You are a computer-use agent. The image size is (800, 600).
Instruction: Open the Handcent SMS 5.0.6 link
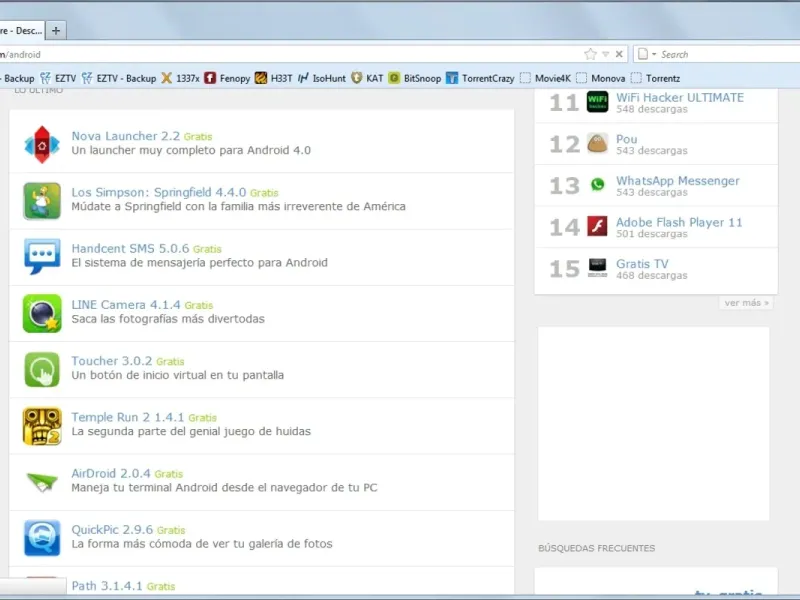click(130, 248)
